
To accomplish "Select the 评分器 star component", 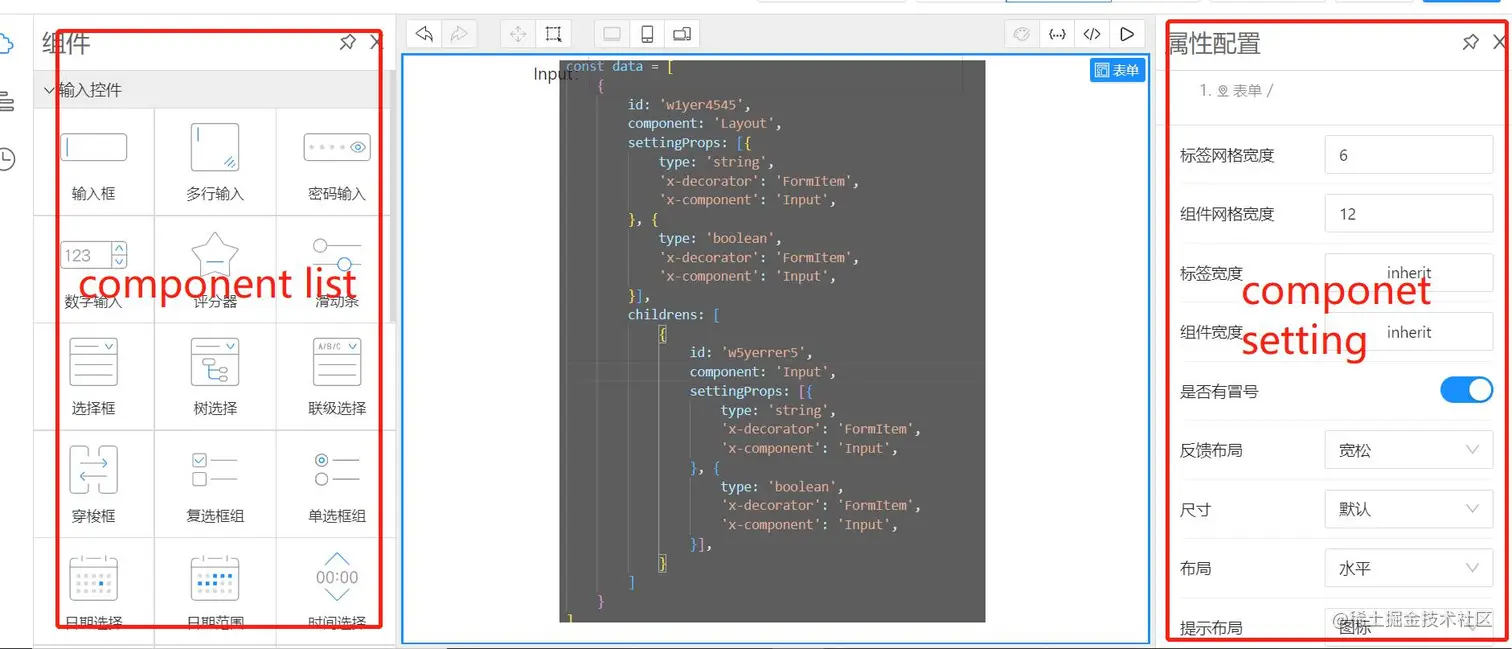I will pos(215,269).
